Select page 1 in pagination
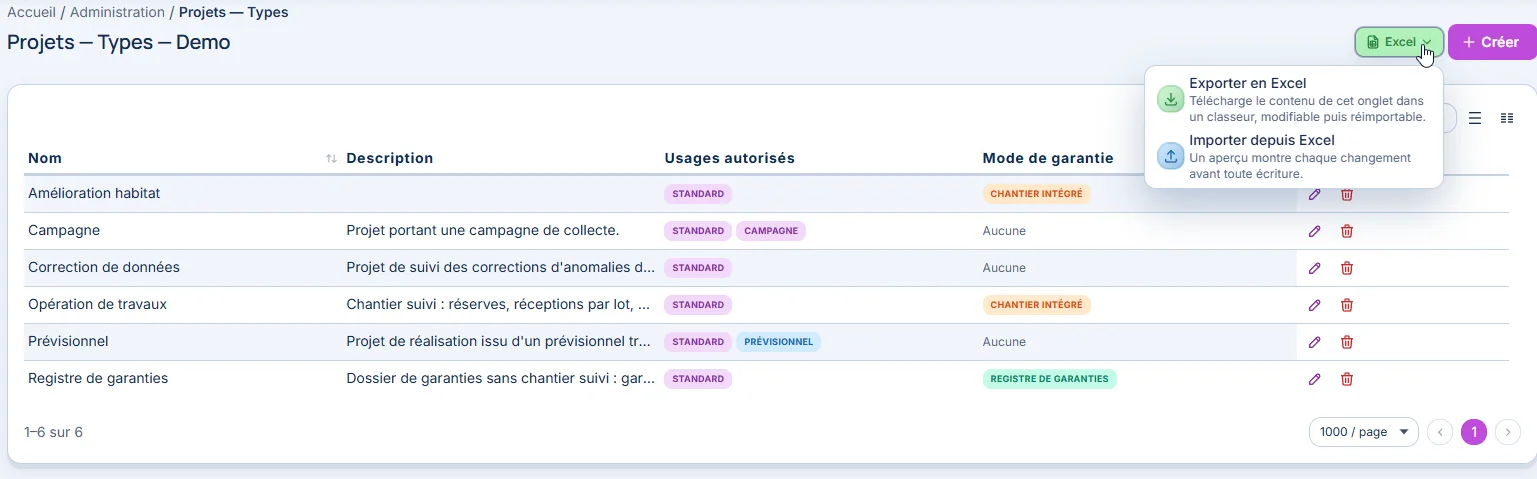This screenshot has height=479, width=1537. [1474, 432]
